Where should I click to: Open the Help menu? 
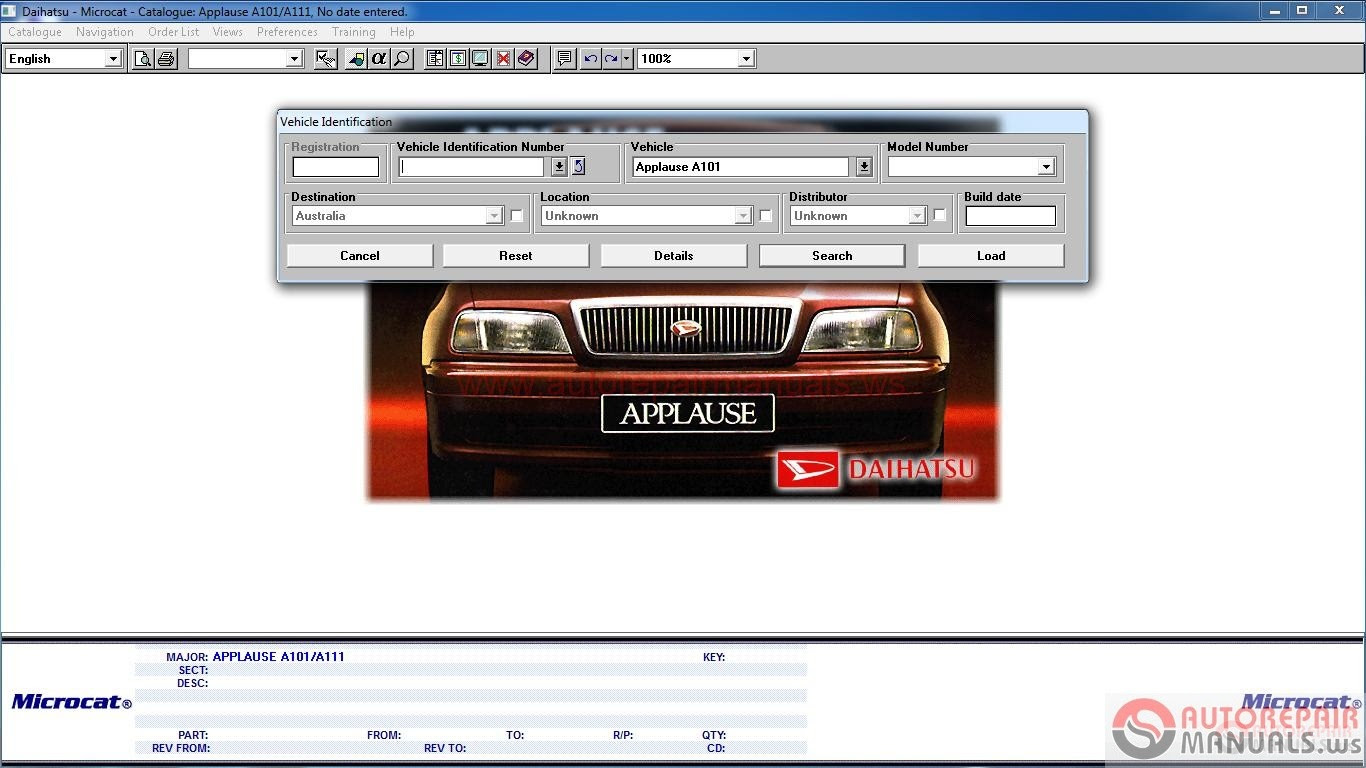tap(402, 32)
